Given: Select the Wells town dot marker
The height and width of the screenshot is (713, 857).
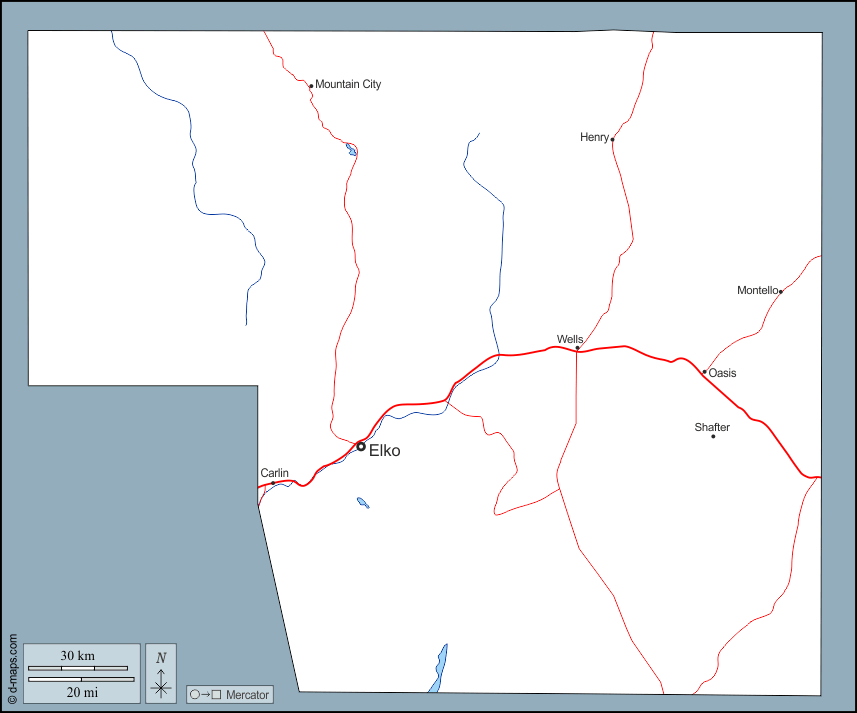Looking at the screenshot, I should (x=577, y=348).
